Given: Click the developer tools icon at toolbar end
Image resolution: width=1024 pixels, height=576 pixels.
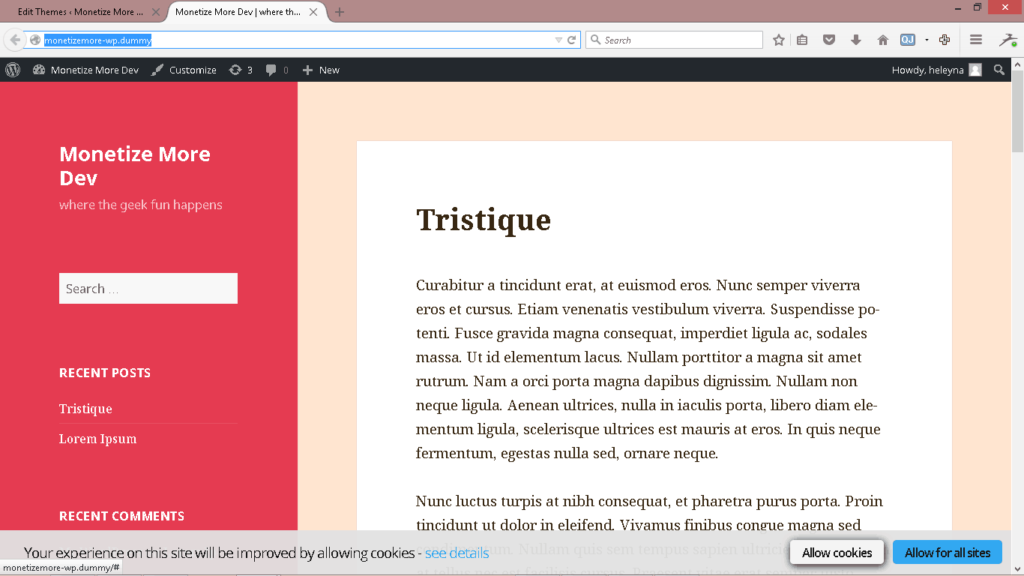Looking at the screenshot, I should [1008, 40].
